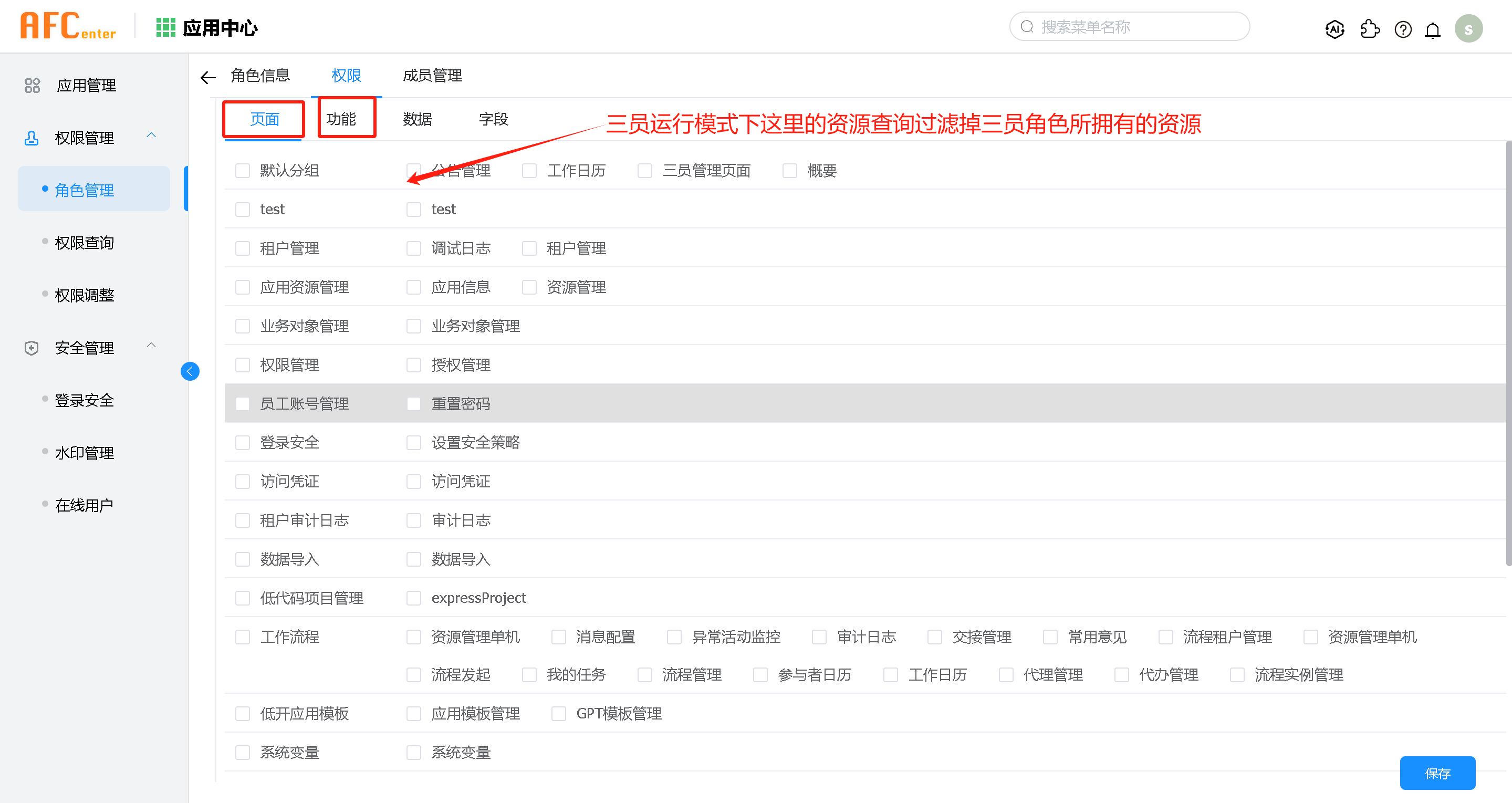Switch to the 成员管理 tab
The width and height of the screenshot is (1512, 803).
(x=432, y=76)
